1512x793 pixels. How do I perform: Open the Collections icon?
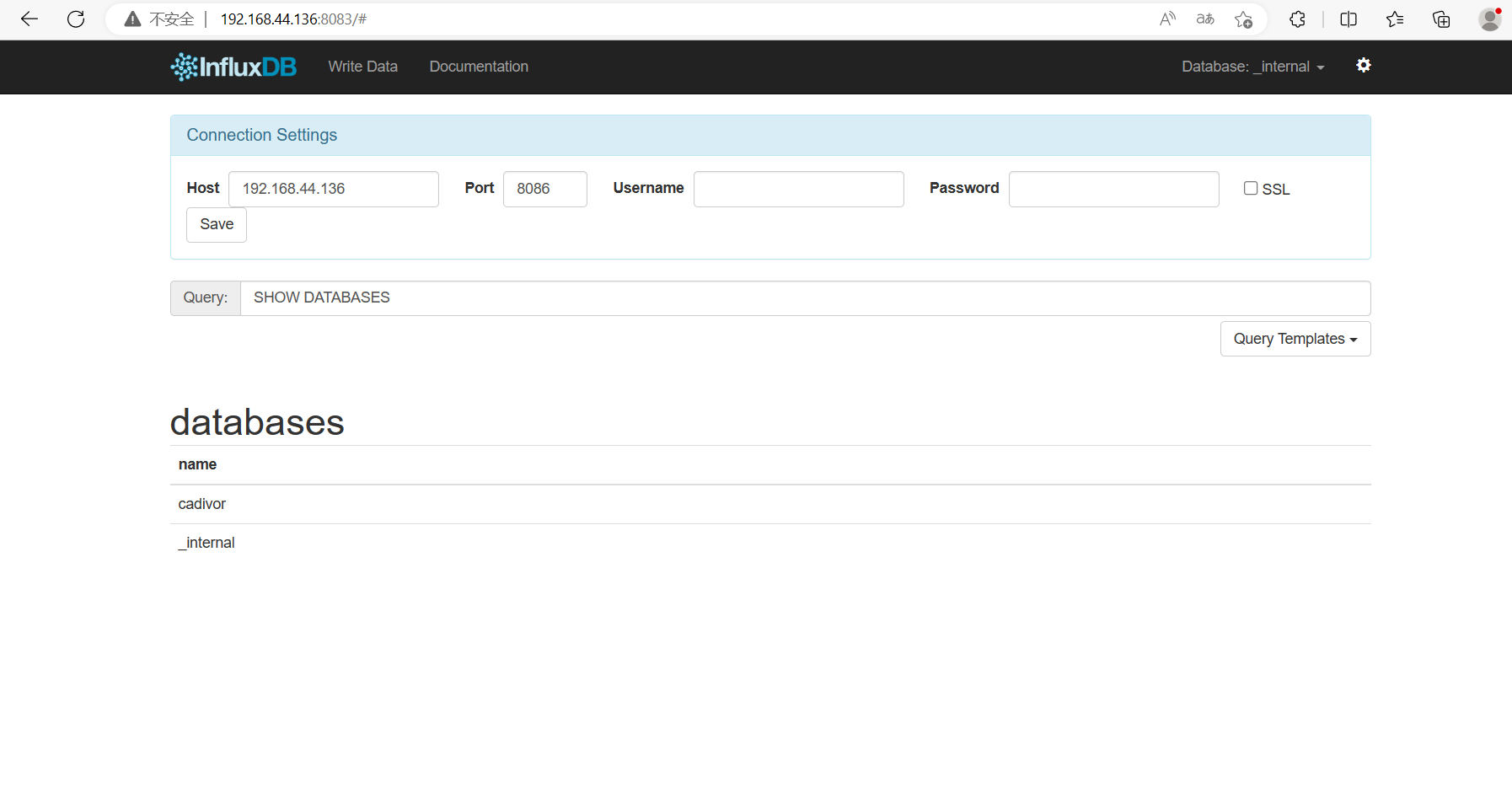pos(1441,19)
